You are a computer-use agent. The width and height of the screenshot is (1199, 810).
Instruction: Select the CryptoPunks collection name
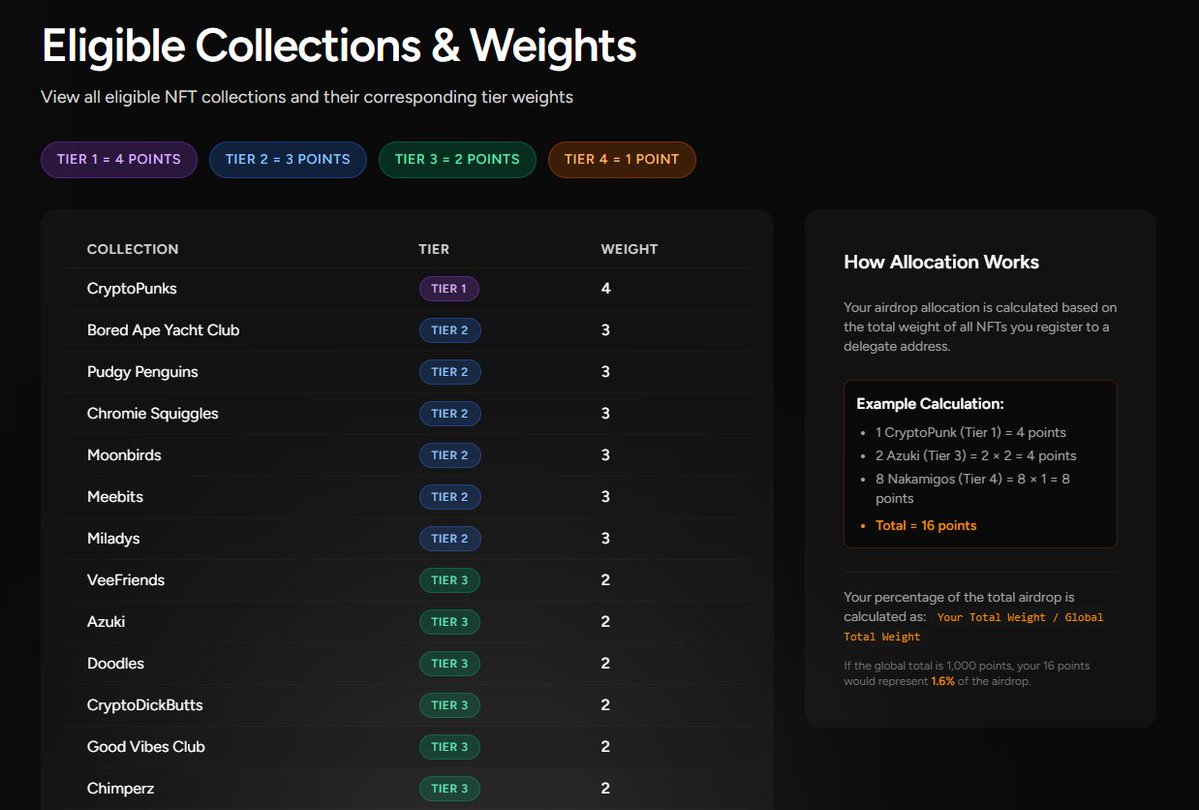pyautogui.click(x=132, y=288)
